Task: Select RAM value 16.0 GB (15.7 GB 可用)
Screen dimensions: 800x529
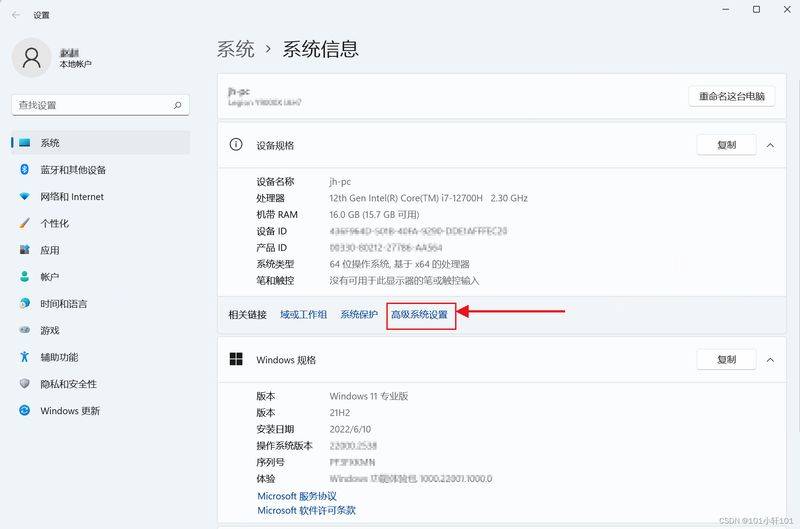Action: point(374,215)
